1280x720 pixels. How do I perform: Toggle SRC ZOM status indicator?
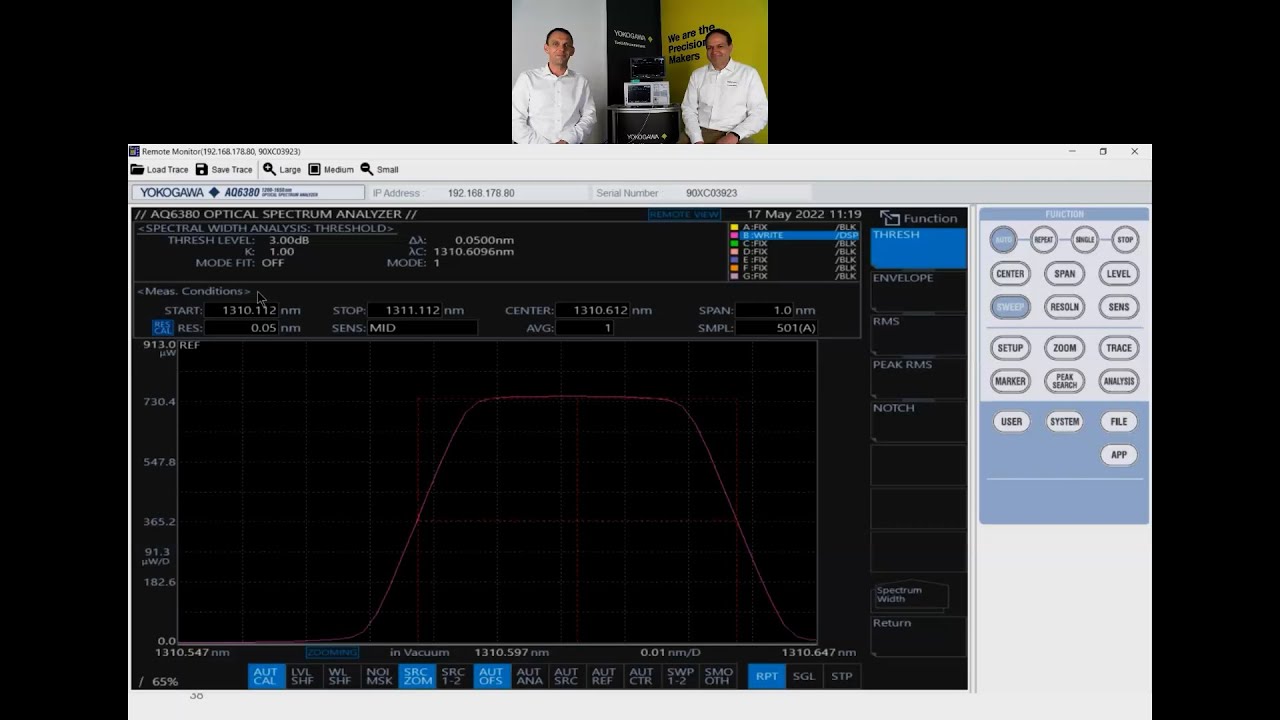(x=416, y=677)
